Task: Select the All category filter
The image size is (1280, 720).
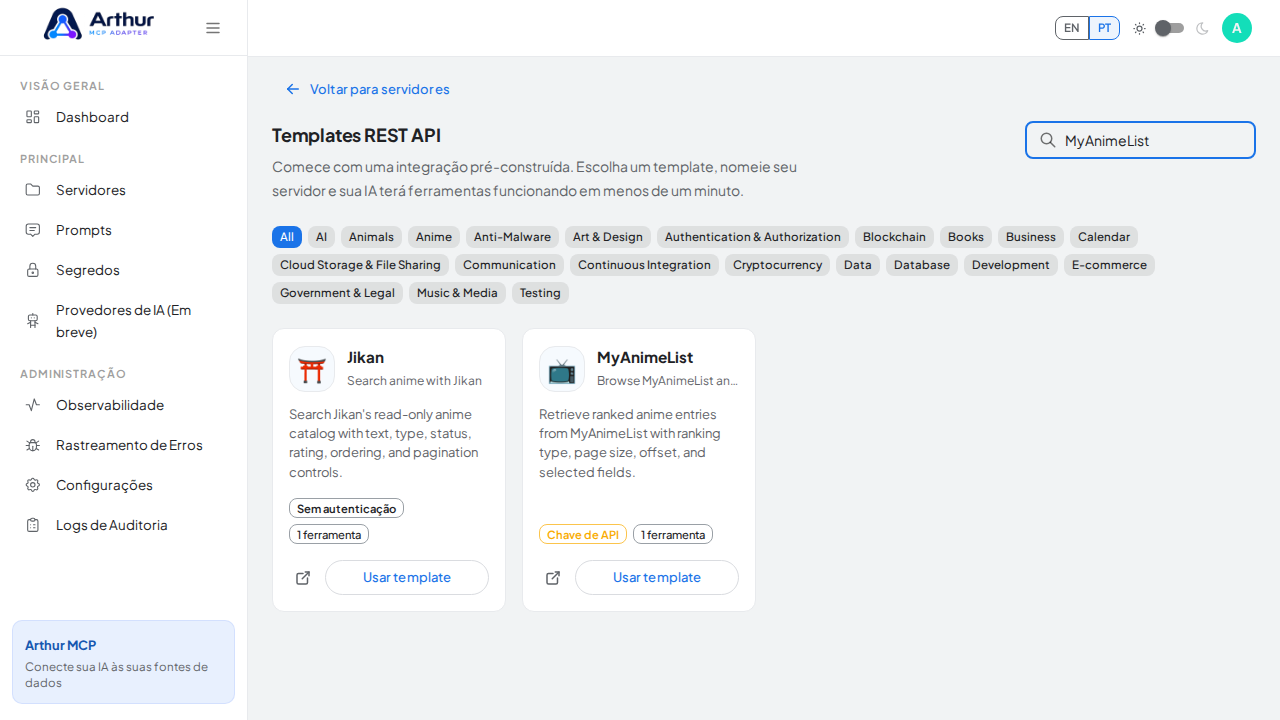Action: (x=287, y=237)
